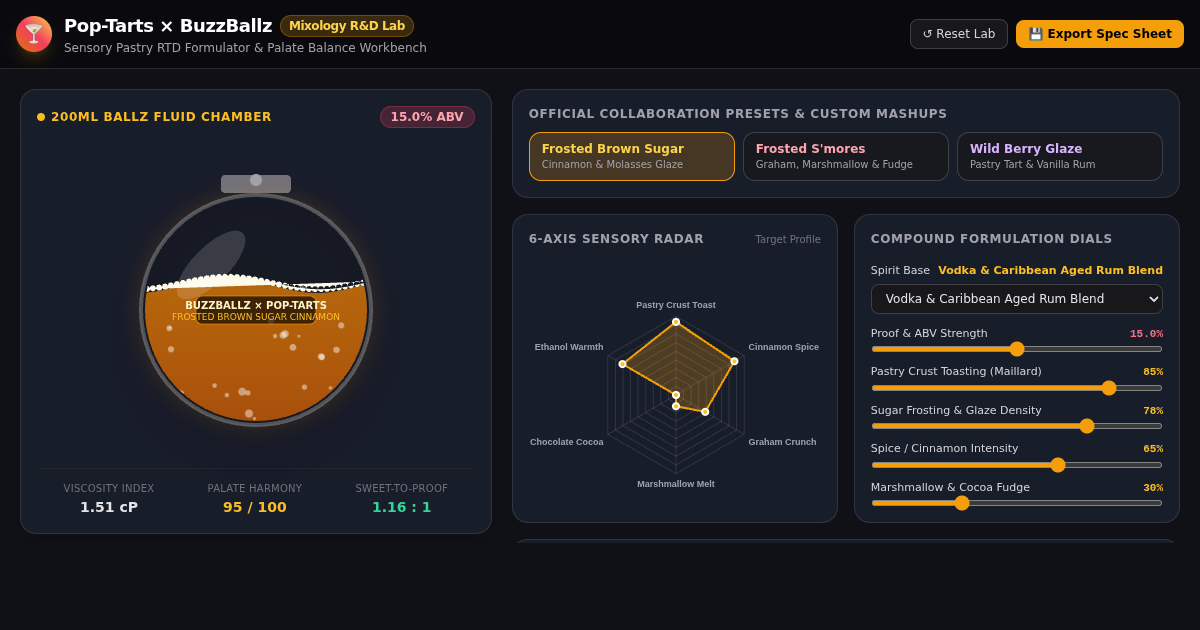Move the Marshmallow & Cocoa Fudge slider
This screenshot has height=630, width=1200.
tap(1017, 503)
